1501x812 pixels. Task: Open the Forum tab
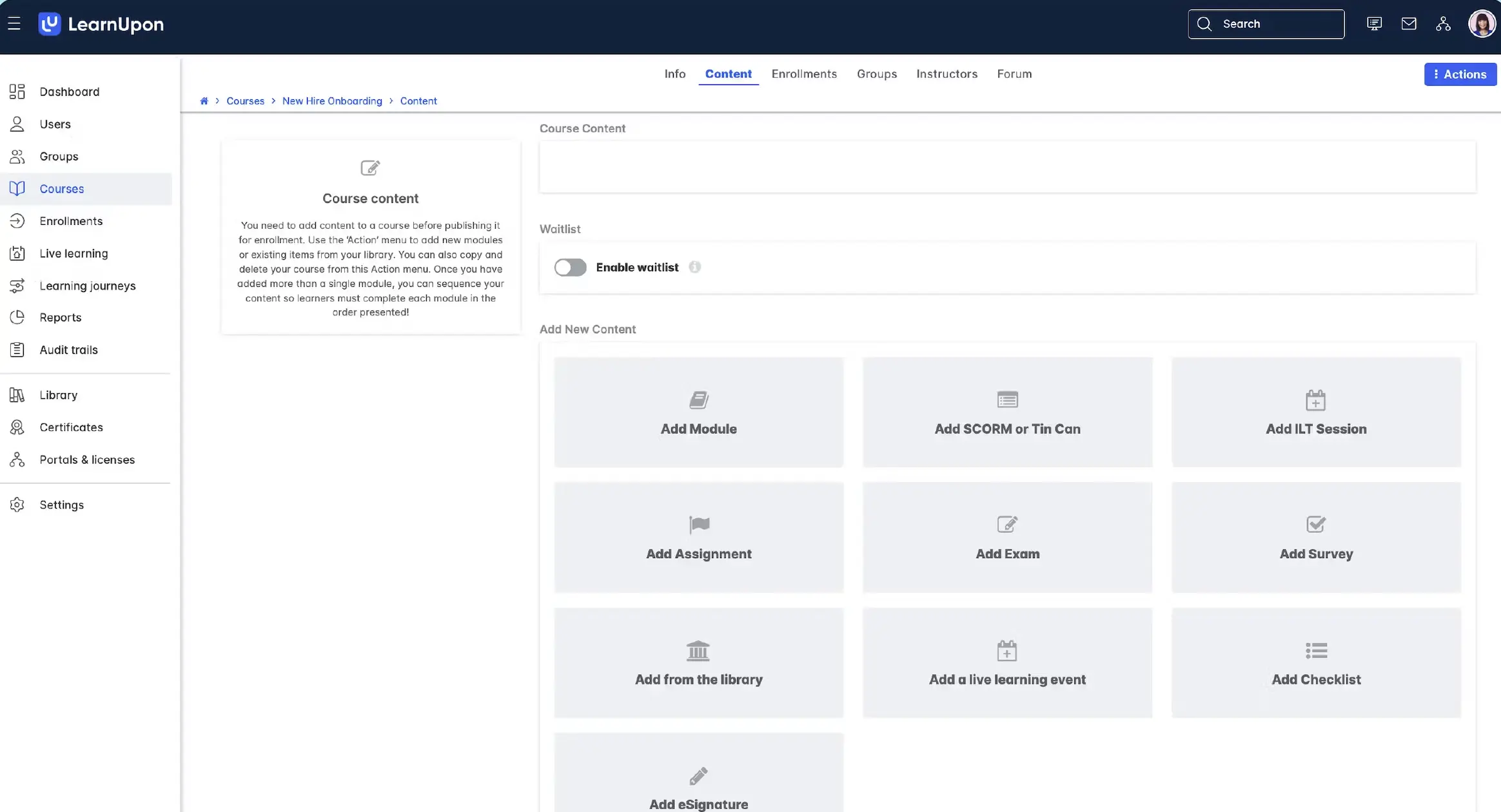(x=1014, y=74)
